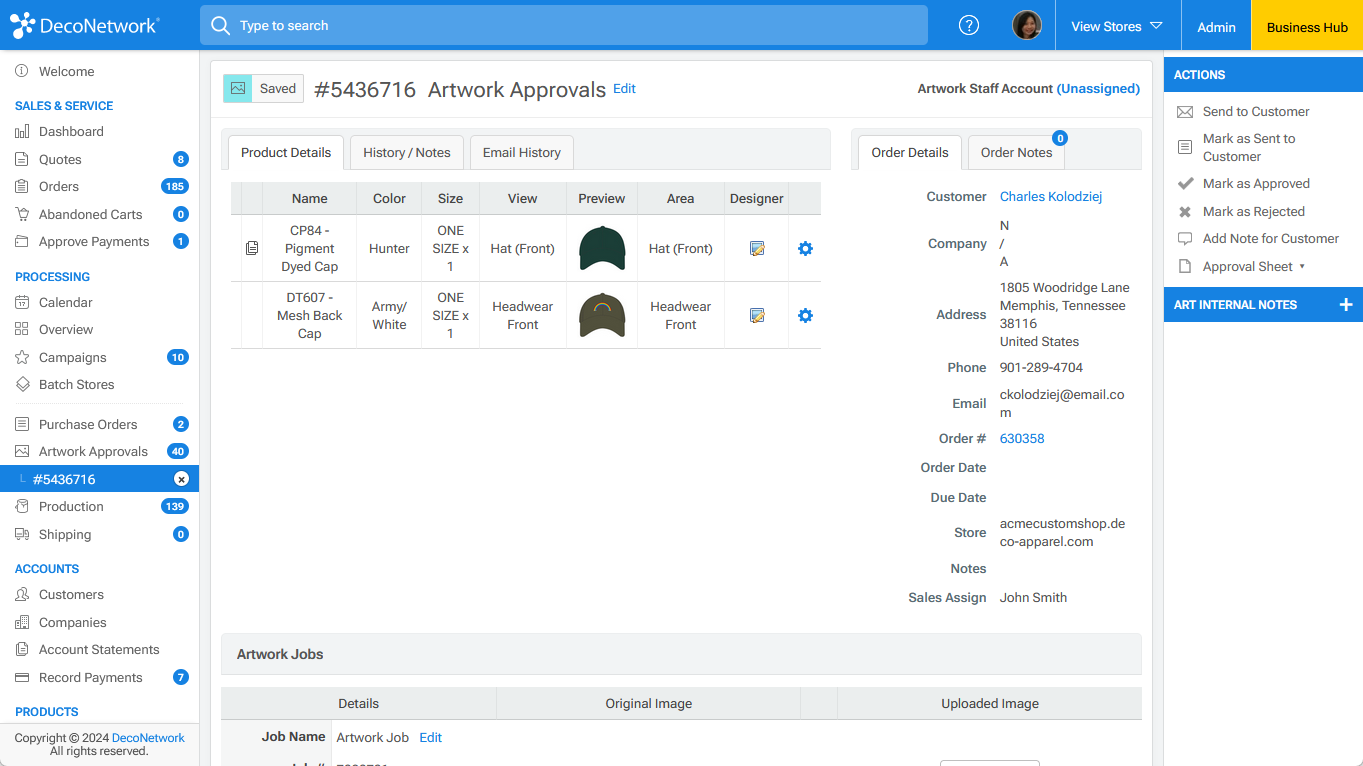The image size is (1363, 766).
Task: Open the Order Notes tab
Action: coord(1015,153)
